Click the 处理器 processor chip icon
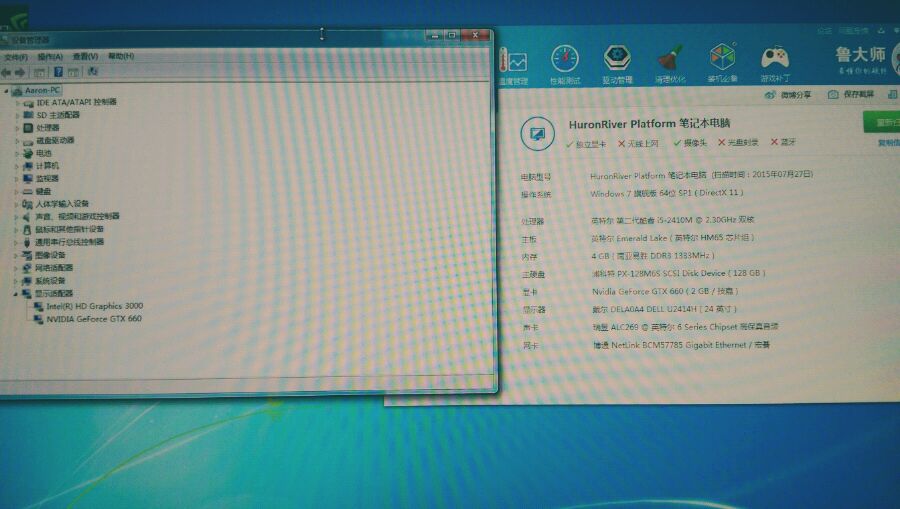 tap(28, 127)
